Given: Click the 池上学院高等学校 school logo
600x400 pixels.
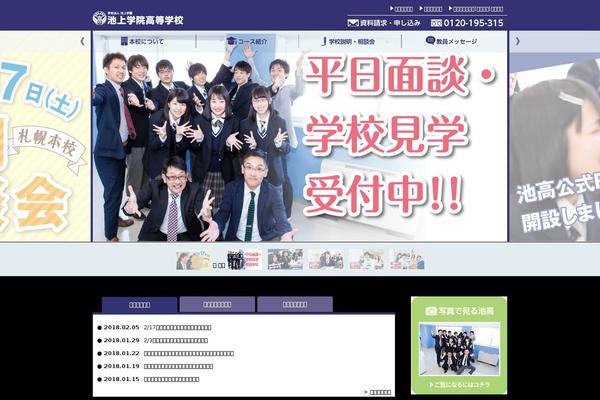Looking at the screenshot, I should click(x=138, y=18).
